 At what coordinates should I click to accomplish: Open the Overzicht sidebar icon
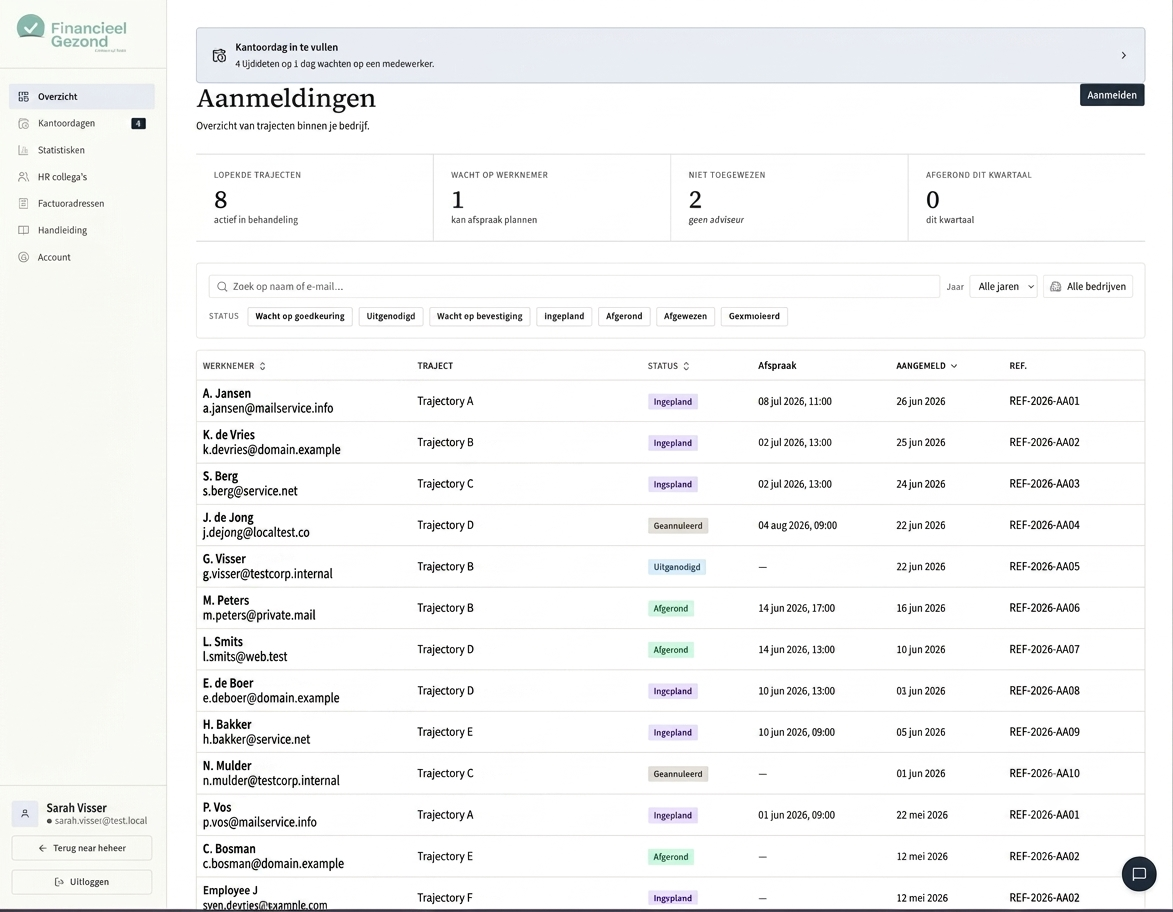23,97
